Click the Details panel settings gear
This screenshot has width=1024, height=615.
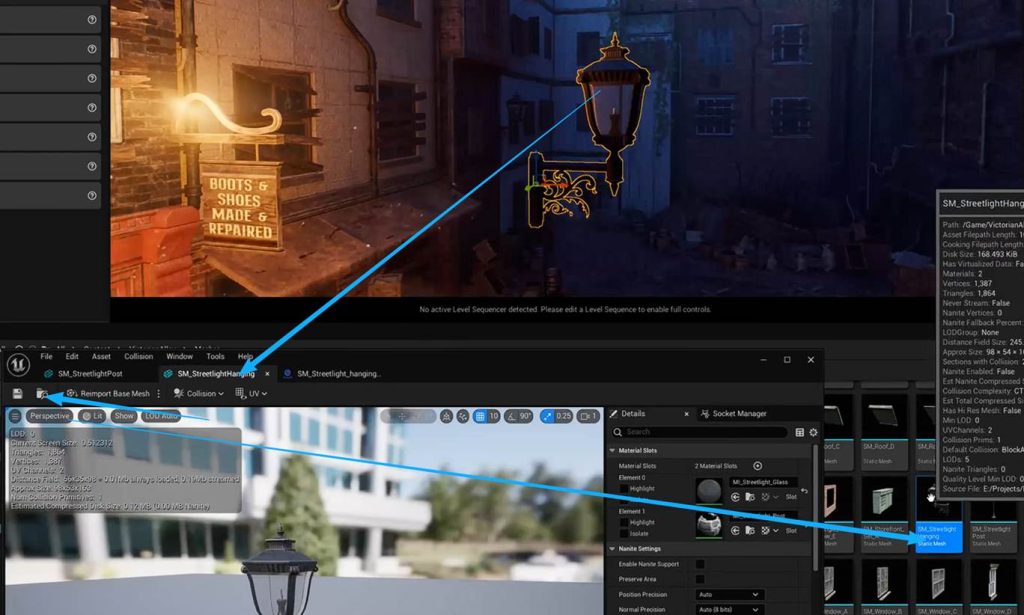click(813, 432)
